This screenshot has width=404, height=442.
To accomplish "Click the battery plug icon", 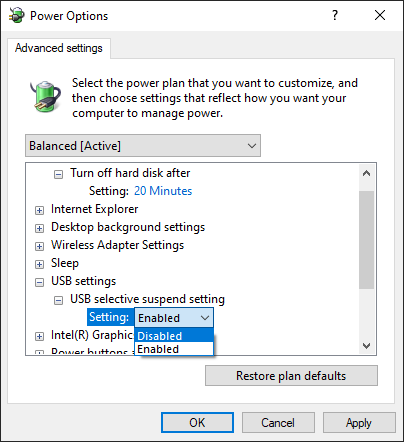I will 45,96.
